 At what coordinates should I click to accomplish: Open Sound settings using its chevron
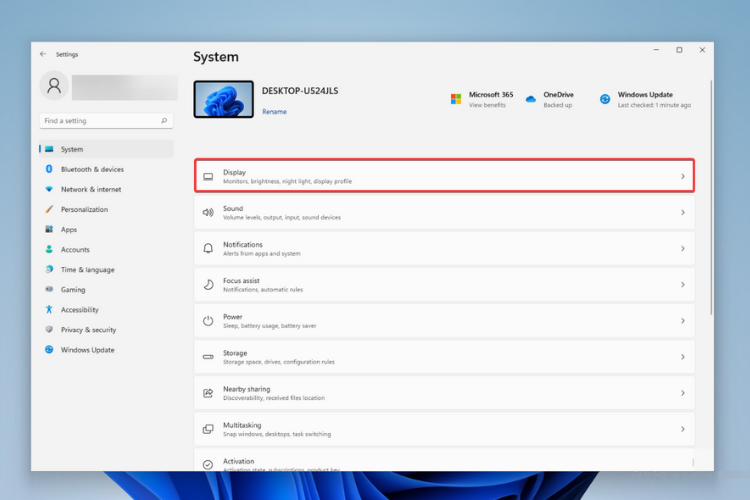point(683,213)
